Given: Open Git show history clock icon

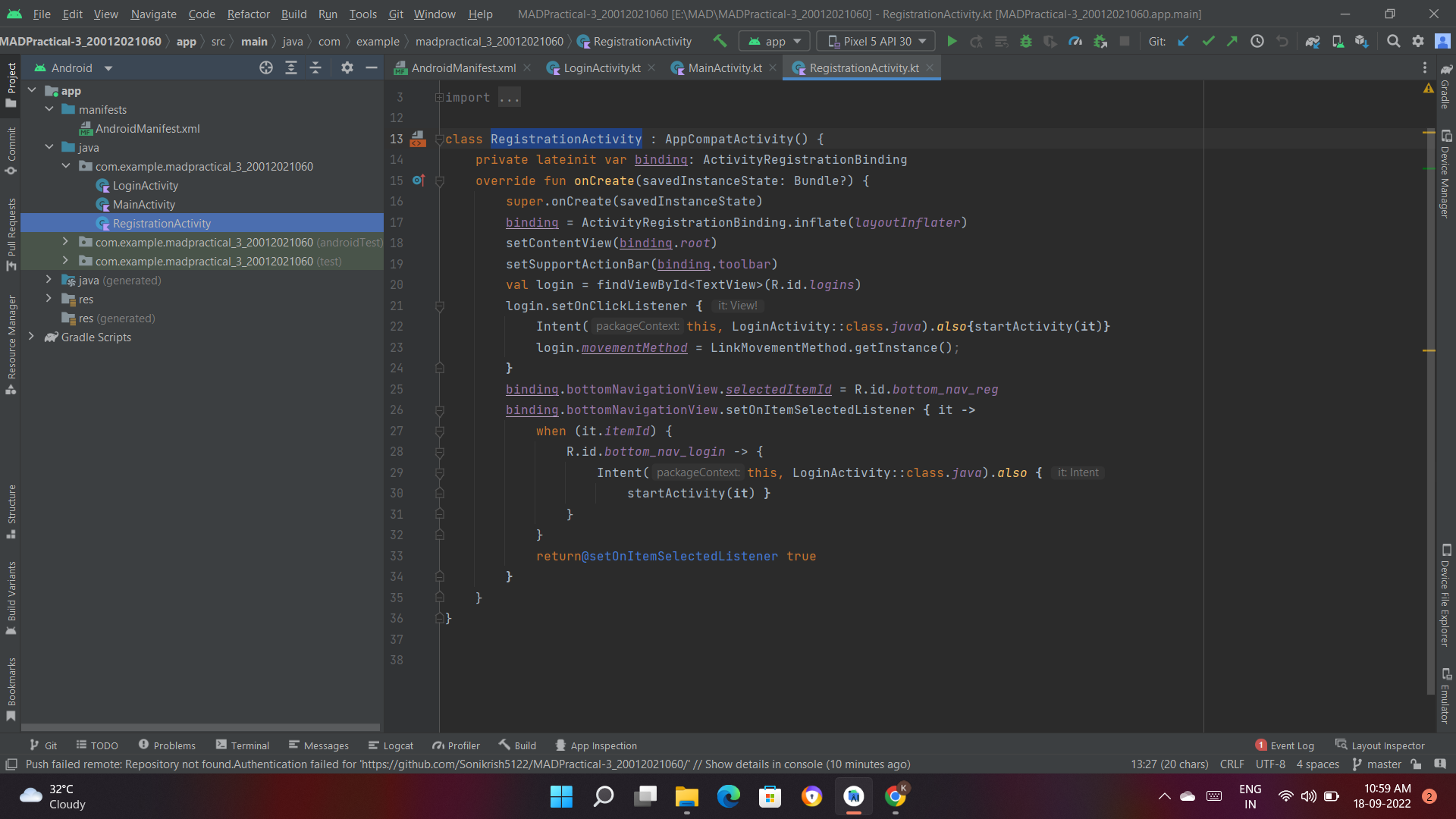Looking at the screenshot, I should 1257,42.
